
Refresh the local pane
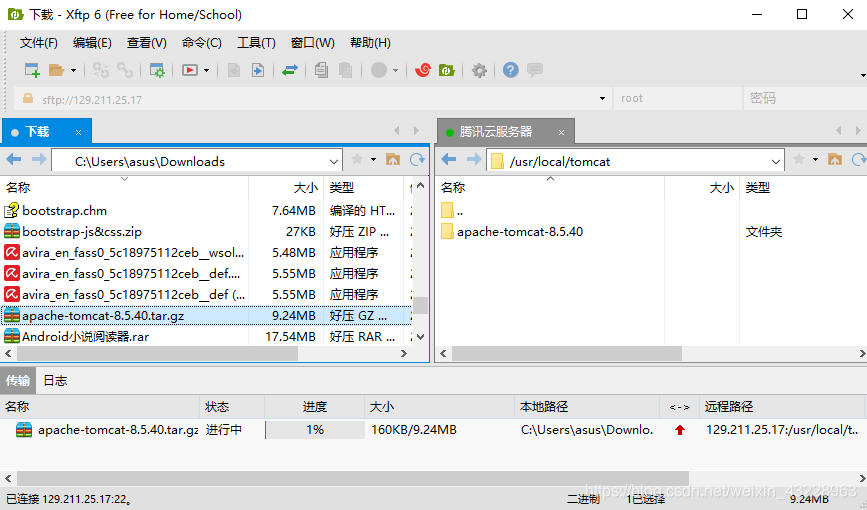(x=417, y=160)
